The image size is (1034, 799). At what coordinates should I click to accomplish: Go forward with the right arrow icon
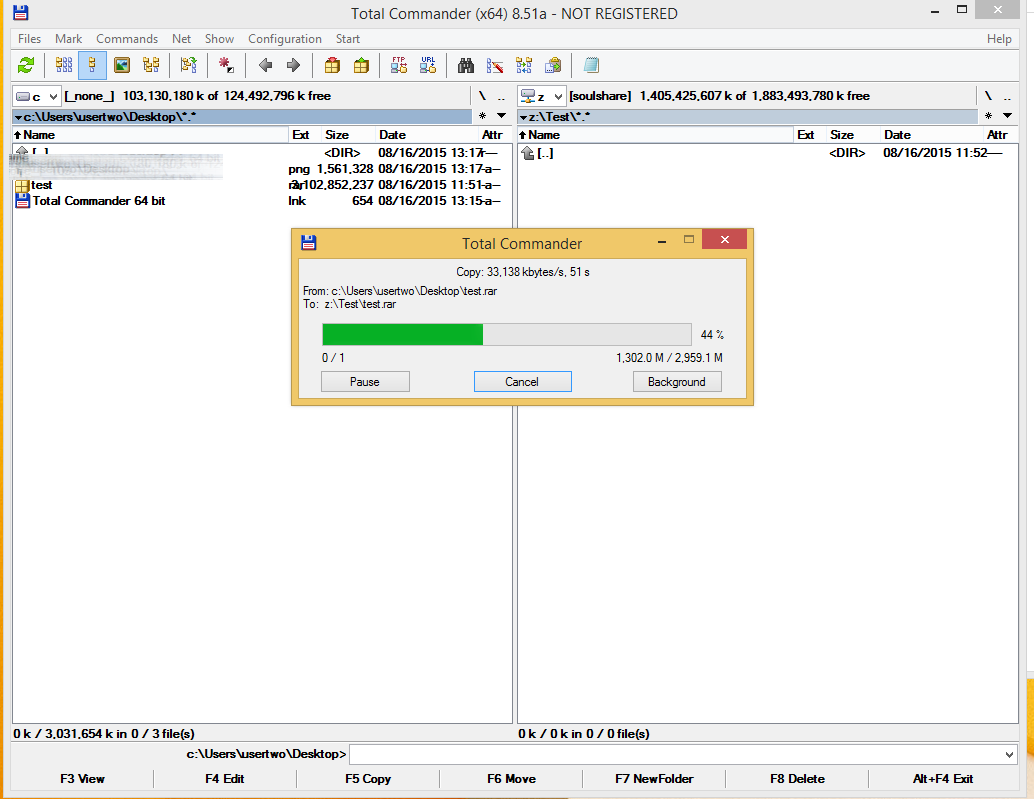pos(293,65)
